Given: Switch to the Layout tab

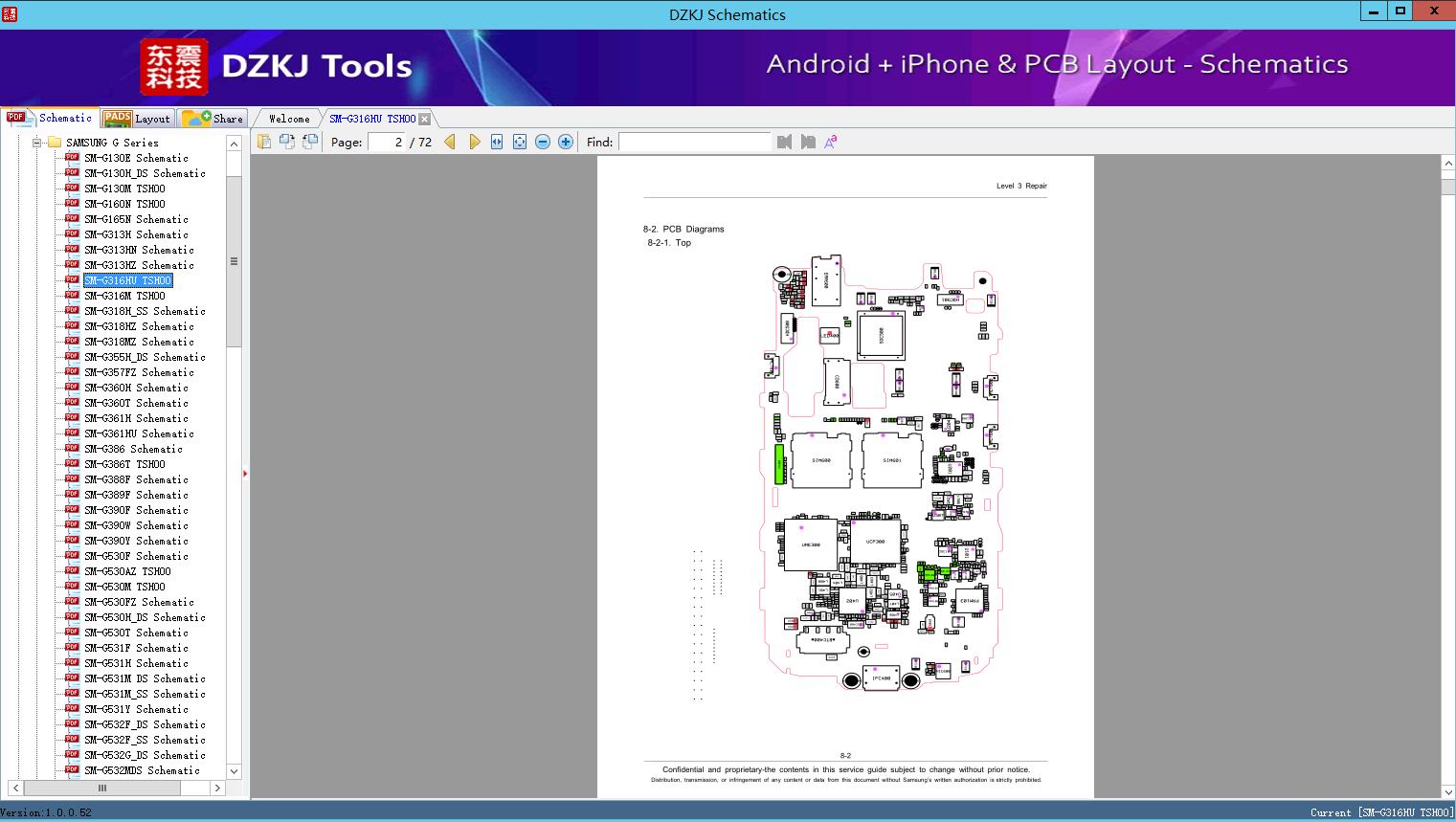Looking at the screenshot, I should pos(137,119).
